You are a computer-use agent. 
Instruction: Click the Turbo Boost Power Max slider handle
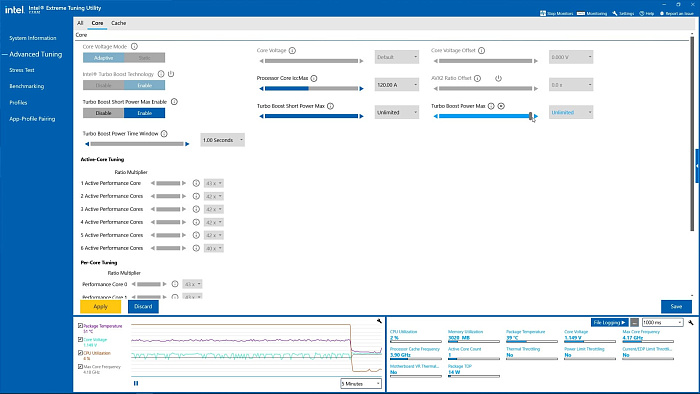point(531,116)
